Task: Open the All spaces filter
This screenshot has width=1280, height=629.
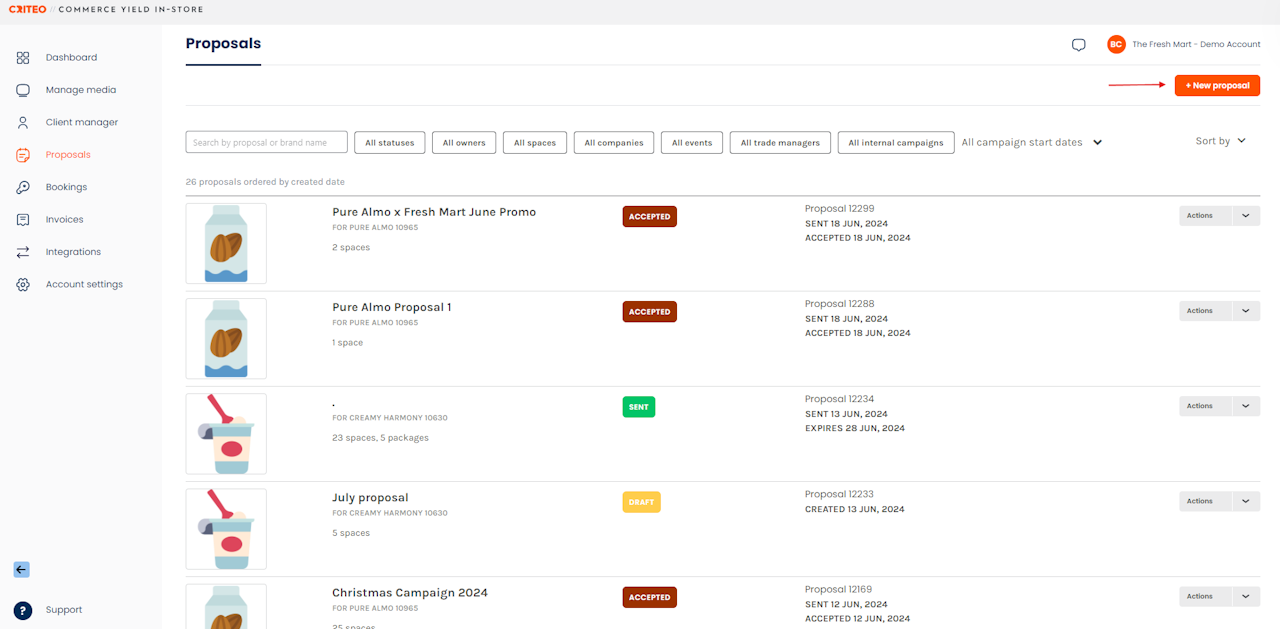Action: tap(535, 142)
